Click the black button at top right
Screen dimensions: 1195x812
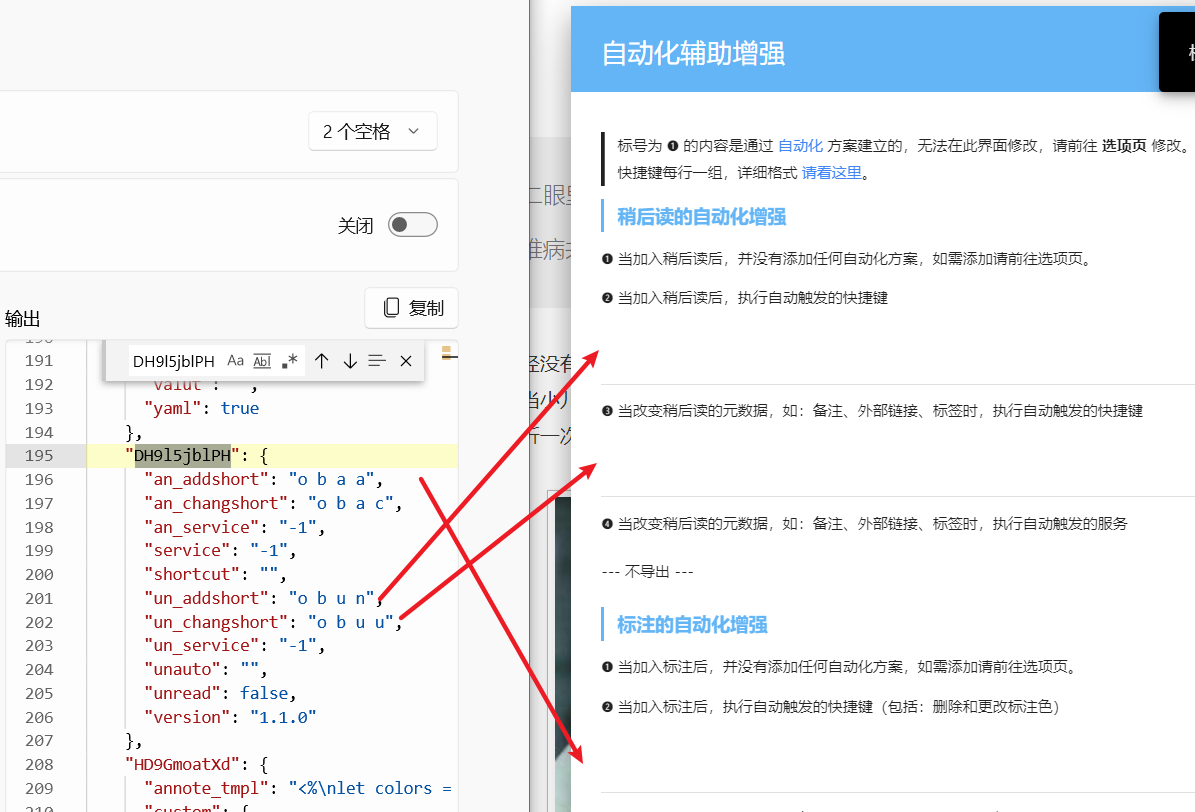(1180, 52)
